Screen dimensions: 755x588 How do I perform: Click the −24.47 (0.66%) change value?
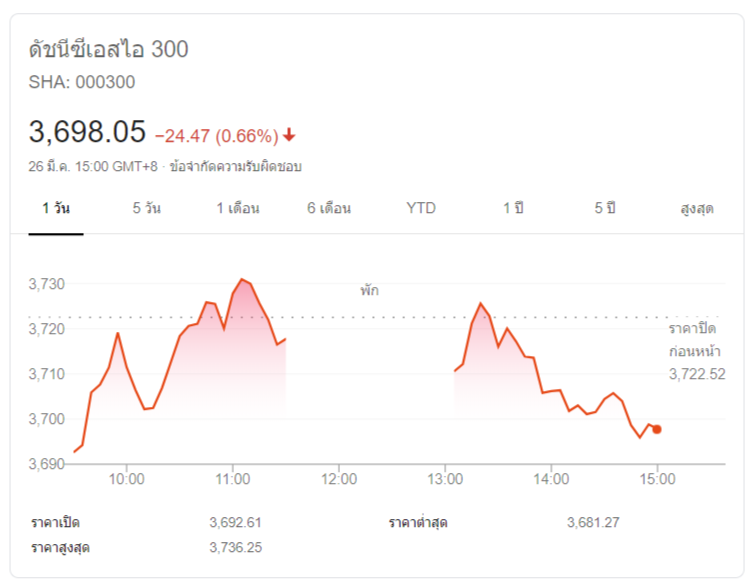217,136
